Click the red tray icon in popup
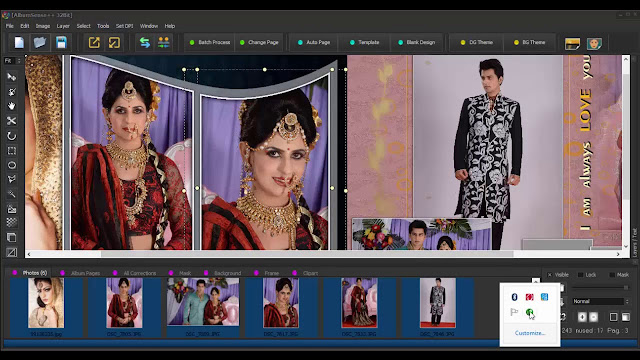The width and height of the screenshot is (640, 360). (529, 297)
